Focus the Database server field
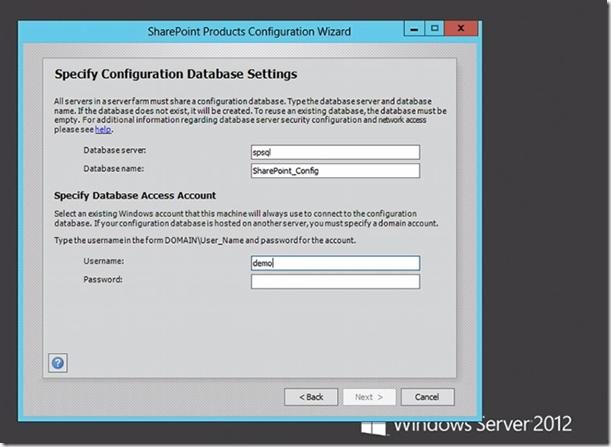 click(335, 152)
